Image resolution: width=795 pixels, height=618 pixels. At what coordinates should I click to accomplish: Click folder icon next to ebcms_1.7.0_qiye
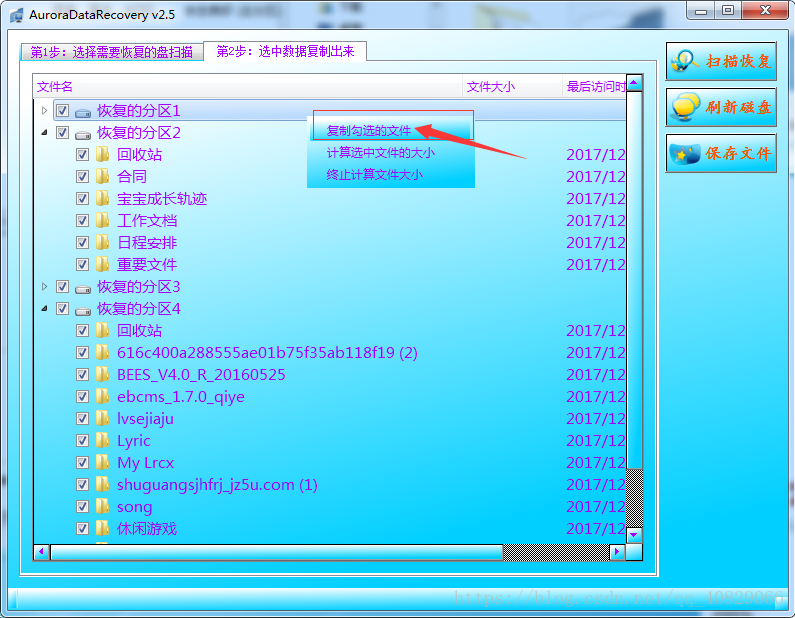pos(103,396)
